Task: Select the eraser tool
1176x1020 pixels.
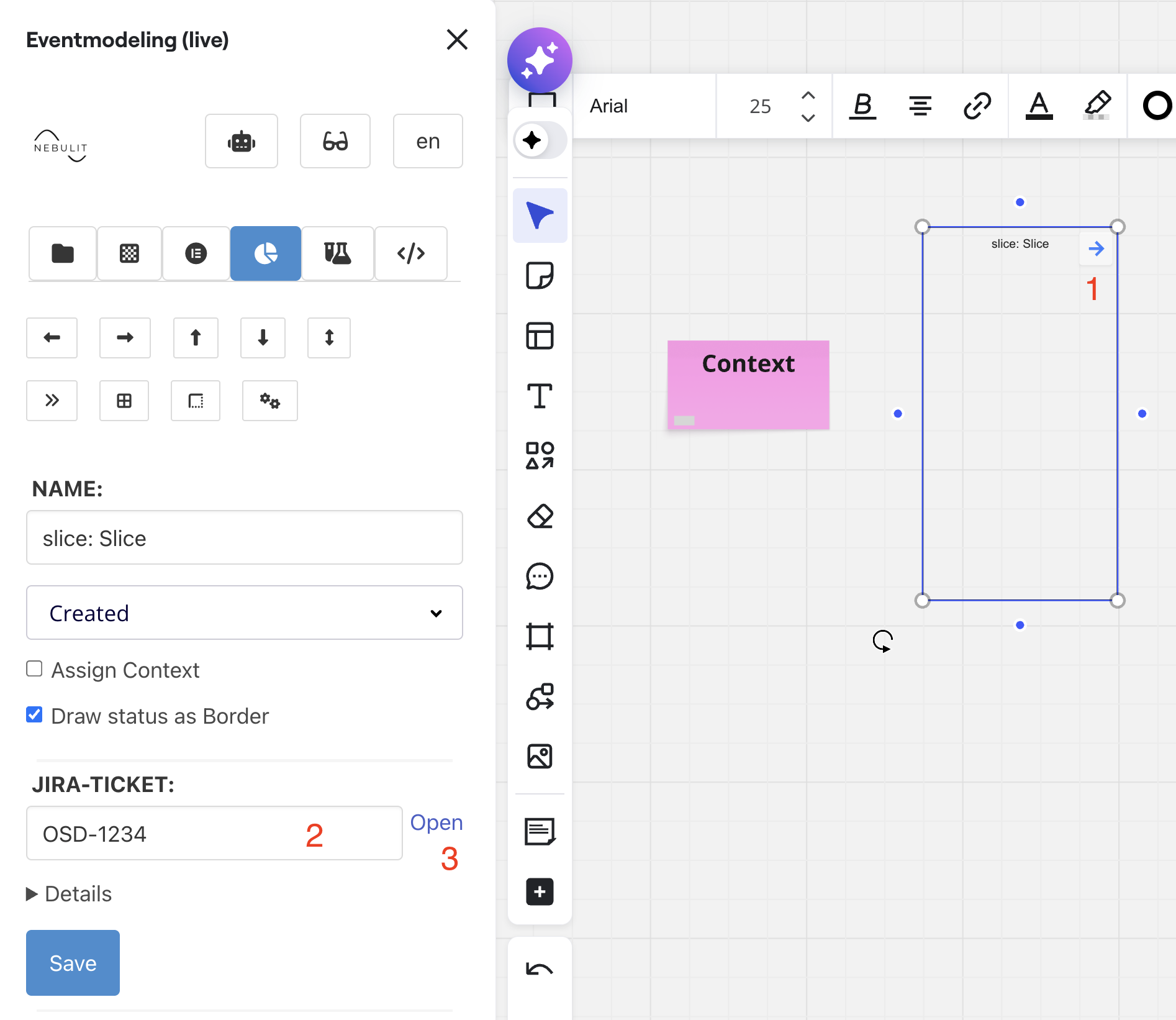Action: coord(540,516)
